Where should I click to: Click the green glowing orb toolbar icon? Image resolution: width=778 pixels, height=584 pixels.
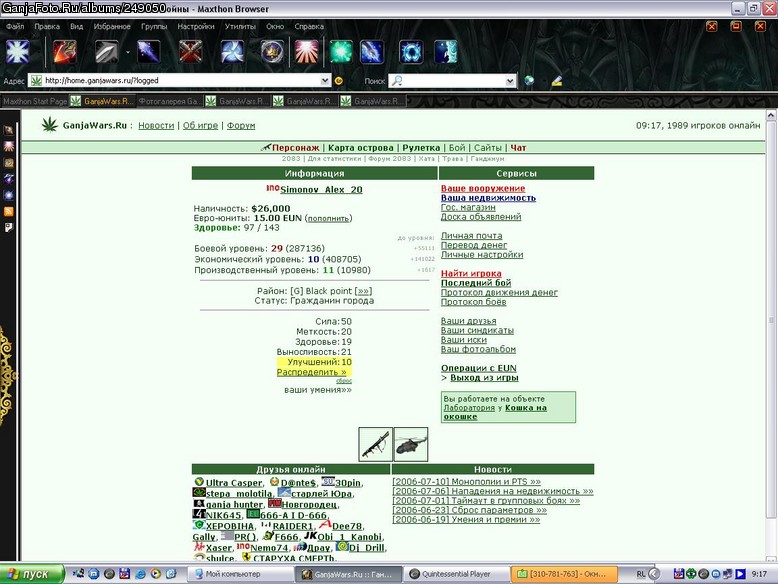pos(341,52)
